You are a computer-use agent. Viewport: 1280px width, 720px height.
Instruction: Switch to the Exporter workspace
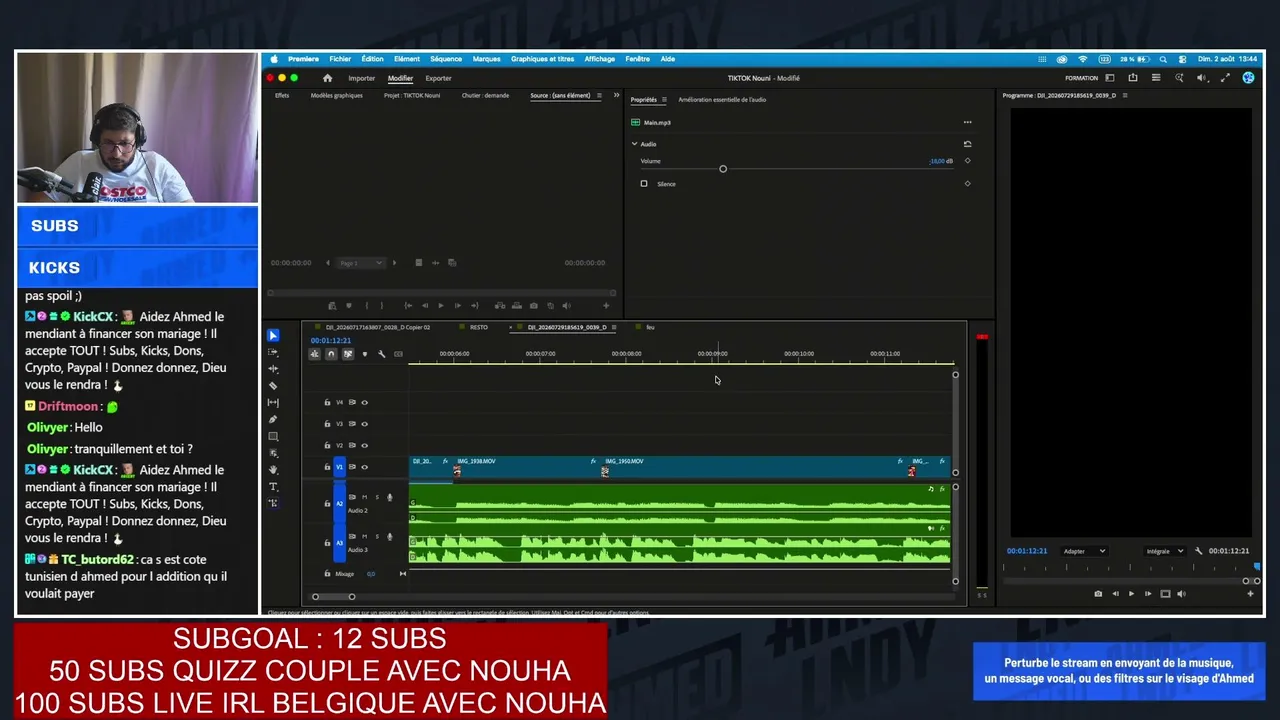[x=439, y=78]
